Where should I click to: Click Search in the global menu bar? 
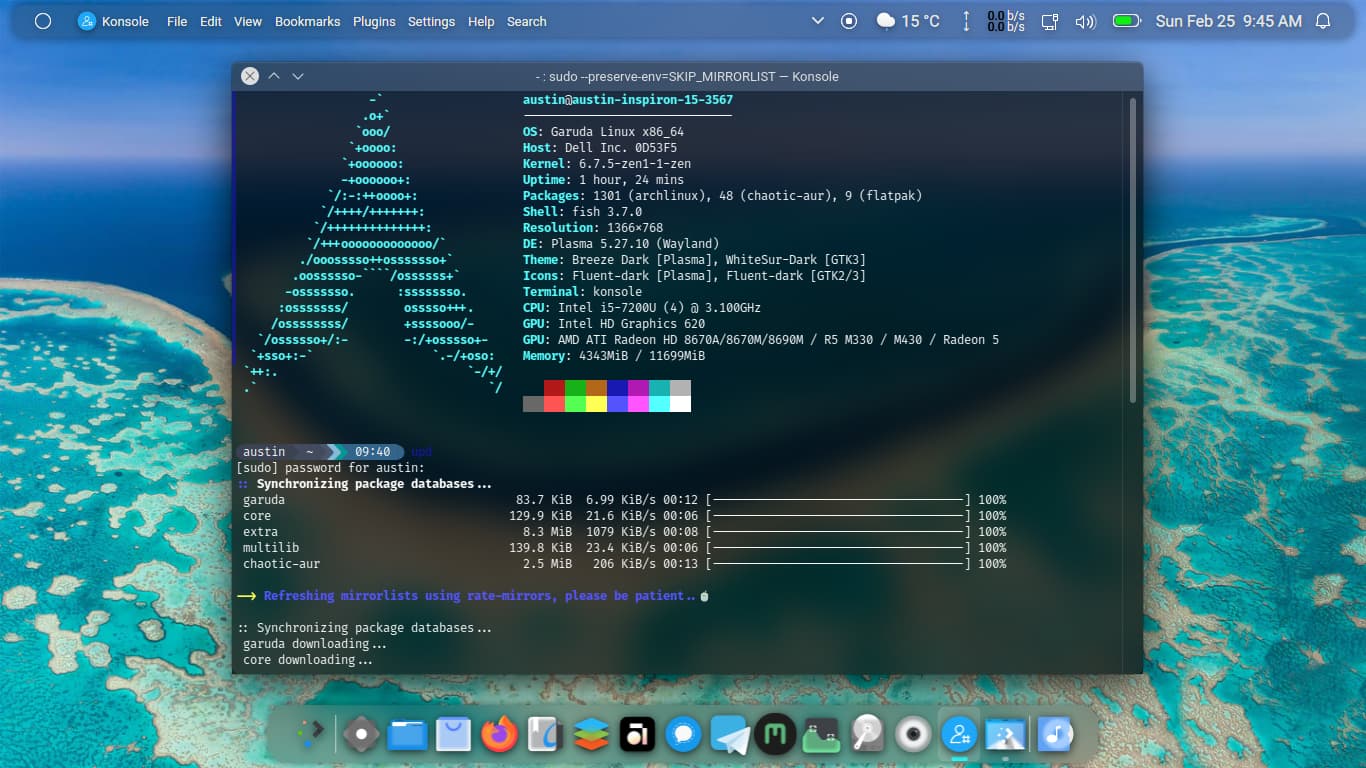coord(526,21)
